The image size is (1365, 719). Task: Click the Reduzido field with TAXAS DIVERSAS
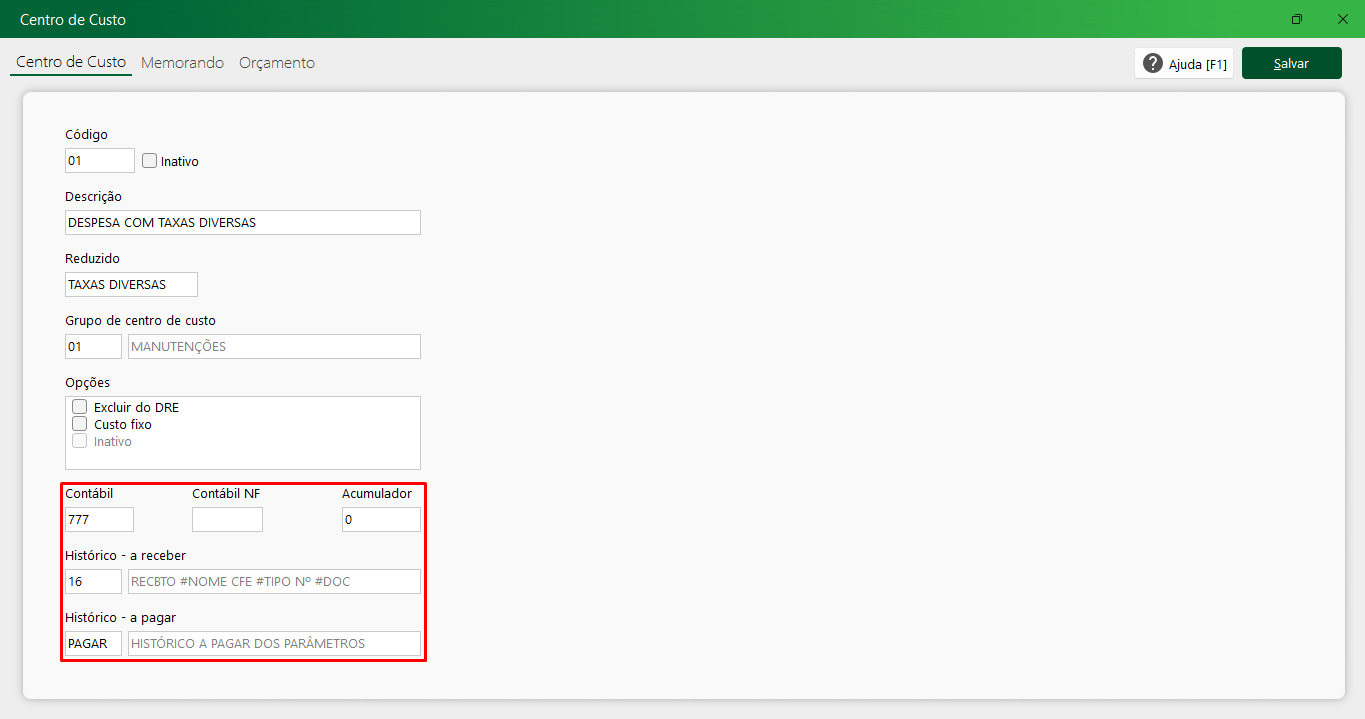coord(131,284)
